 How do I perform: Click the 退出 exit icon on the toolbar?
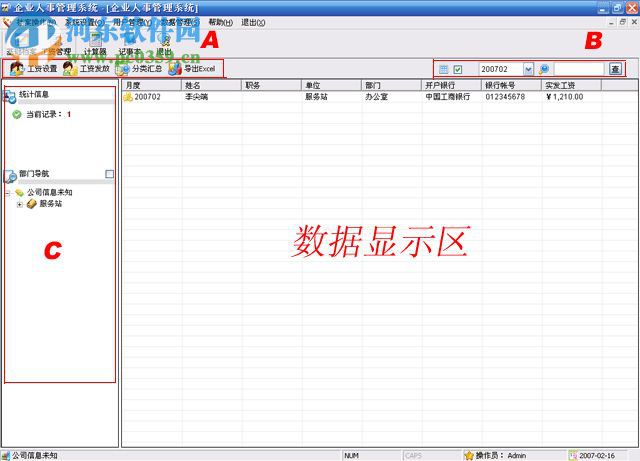[x=164, y=44]
